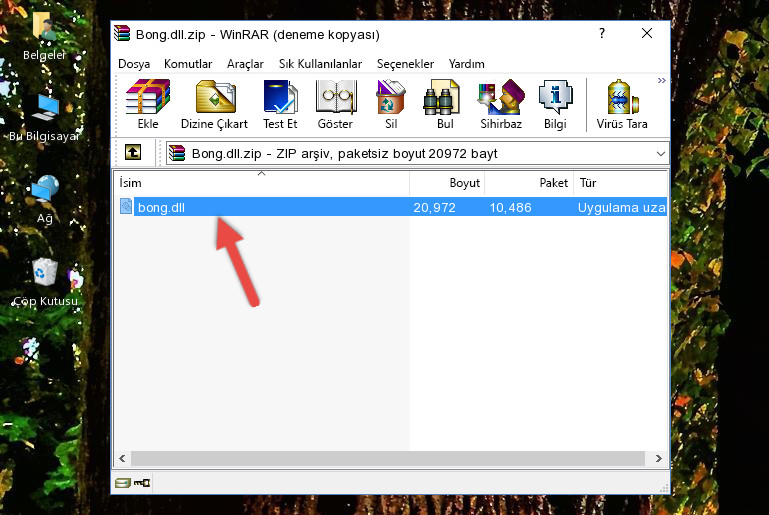Go up one folder level

click(133, 153)
